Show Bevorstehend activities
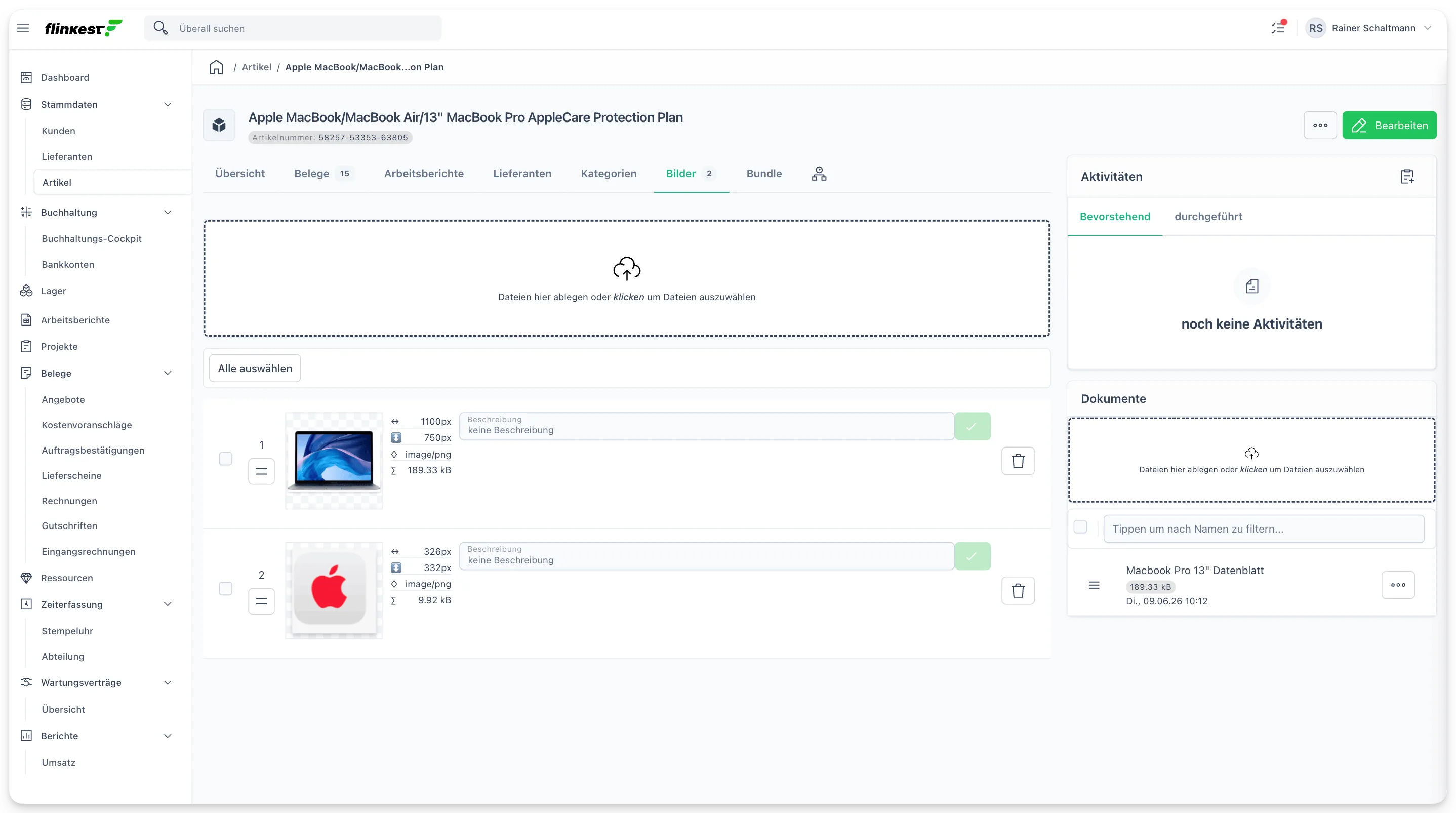The height and width of the screenshot is (813, 1456). 1115,217
